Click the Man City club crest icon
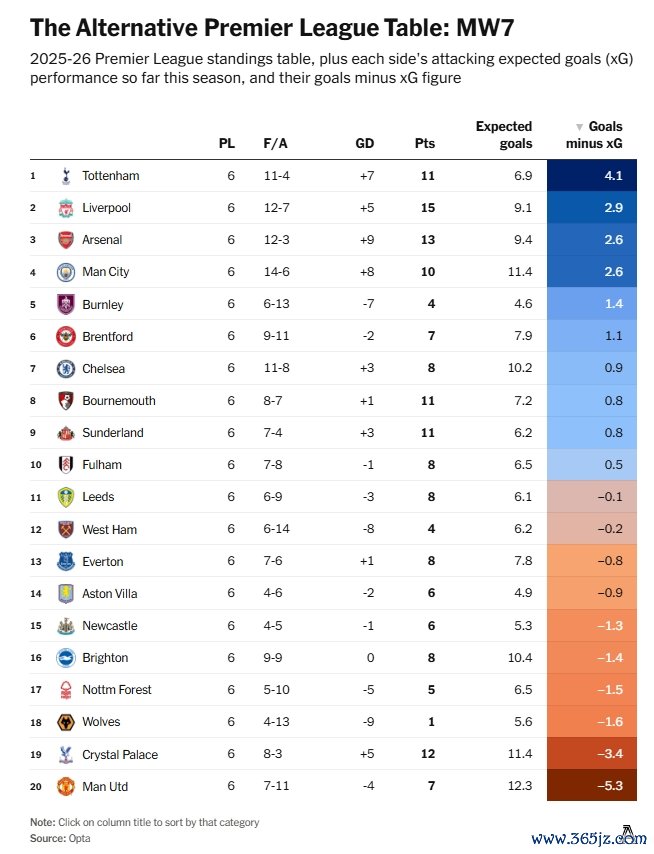This screenshot has width=654, height=854. point(66,272)
